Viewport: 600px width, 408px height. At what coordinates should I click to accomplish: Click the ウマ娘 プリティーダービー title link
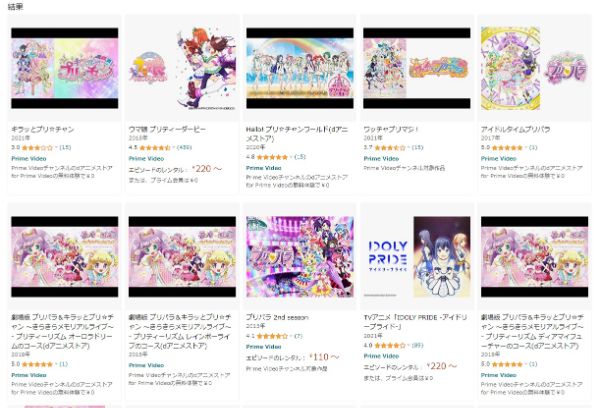pos(167,129)
